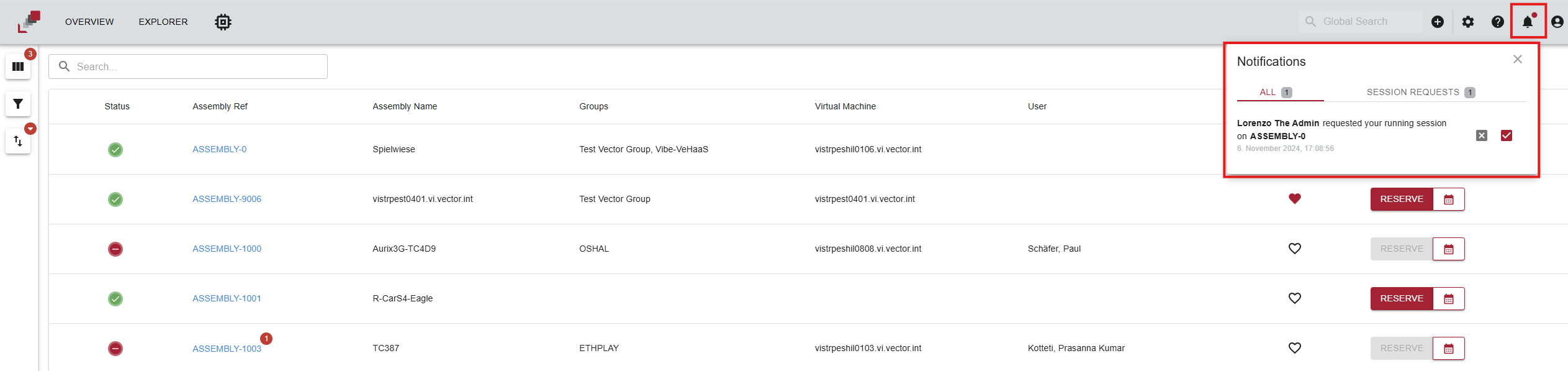Close the Notifications panel
This screenshot has height=371, width=1568.
point(1518,59)
